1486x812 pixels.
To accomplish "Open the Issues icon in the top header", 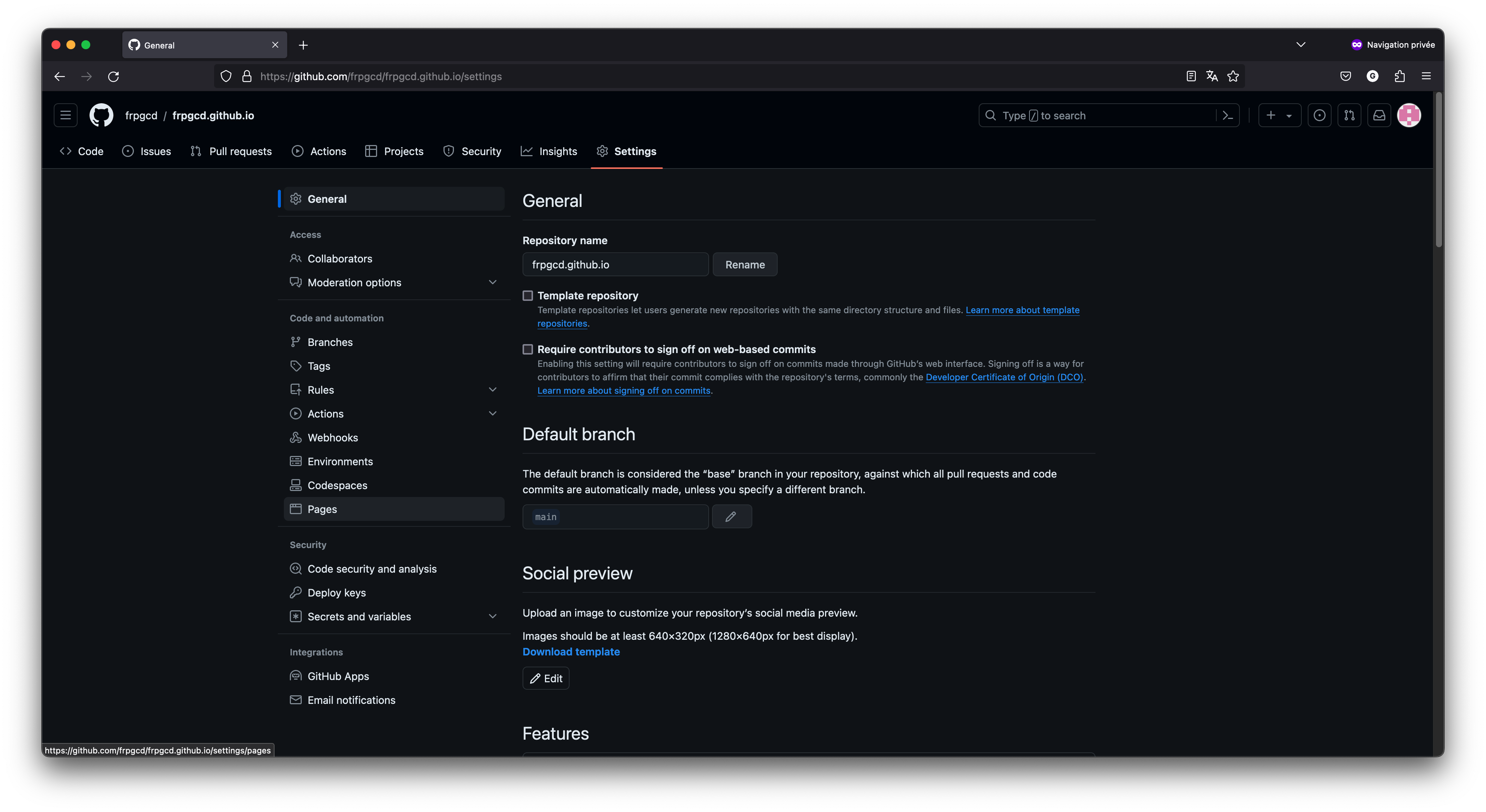I will (x=1319, y=115).
